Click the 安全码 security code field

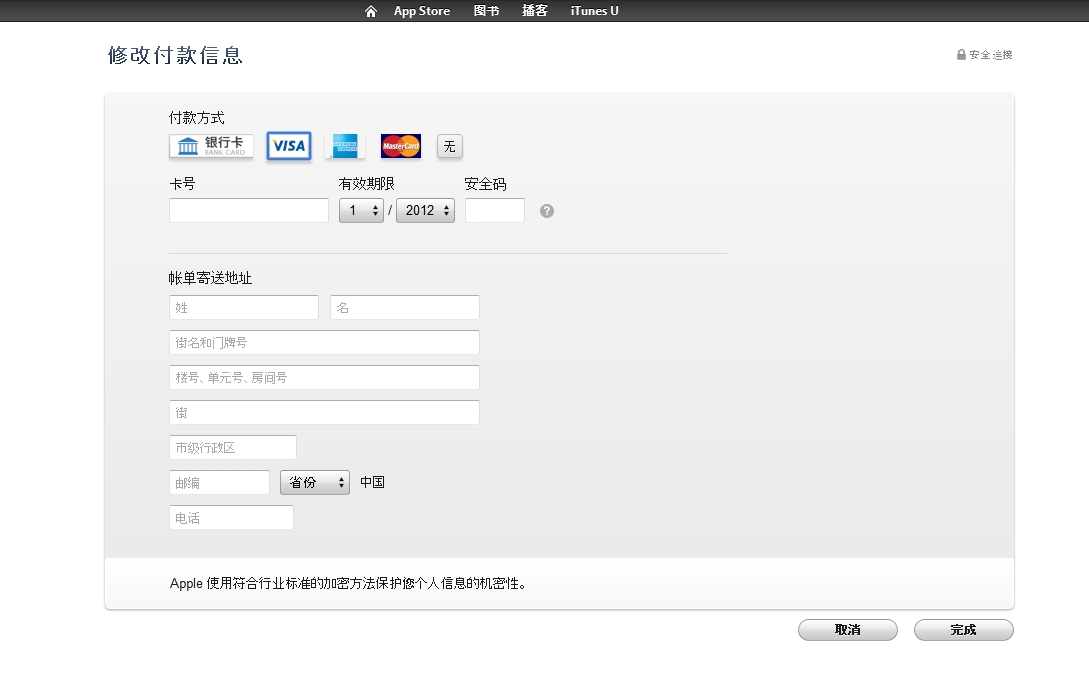495,211
